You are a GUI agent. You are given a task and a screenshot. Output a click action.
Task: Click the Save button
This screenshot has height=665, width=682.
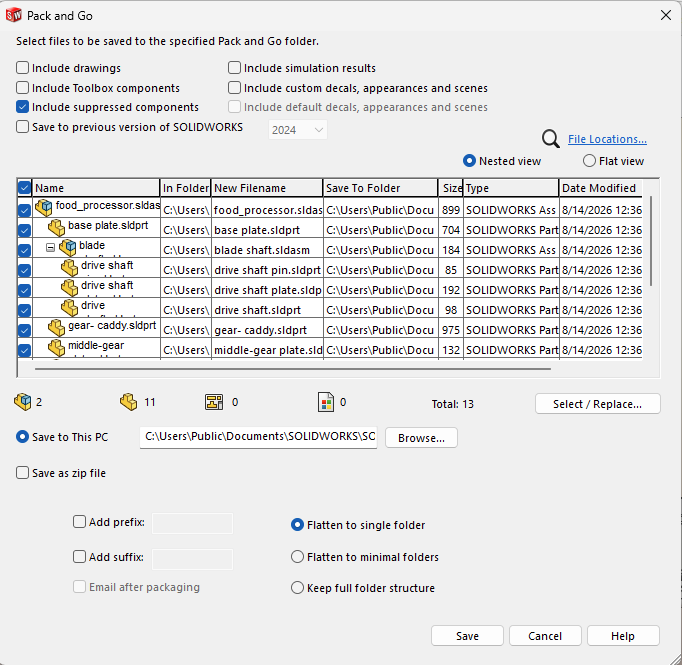point(467,636)
